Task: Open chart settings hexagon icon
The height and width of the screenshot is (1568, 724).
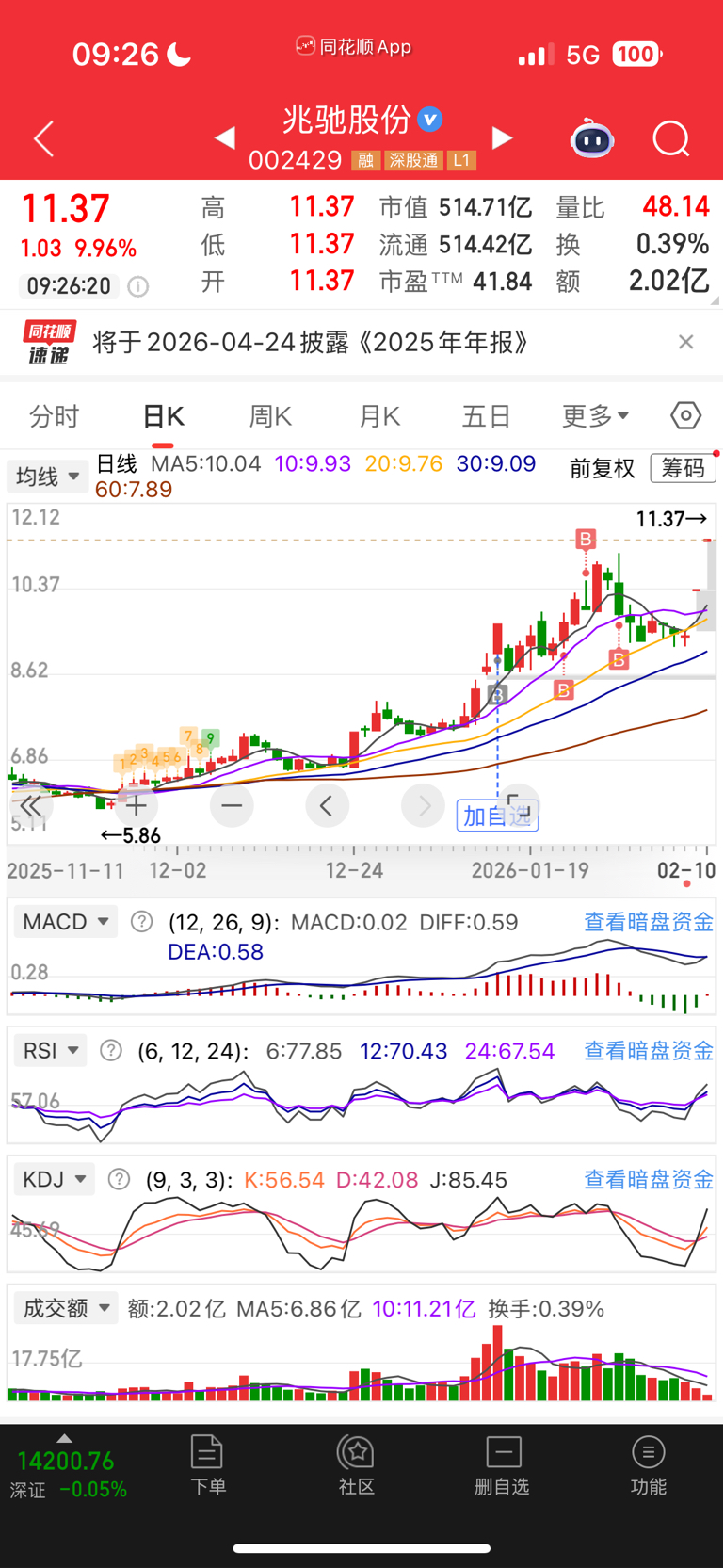Action: 685,415
